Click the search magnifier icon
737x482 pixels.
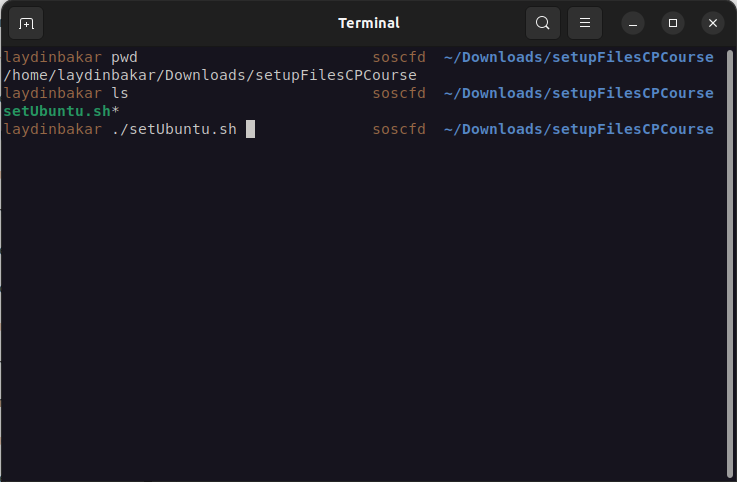click(542, 23)
